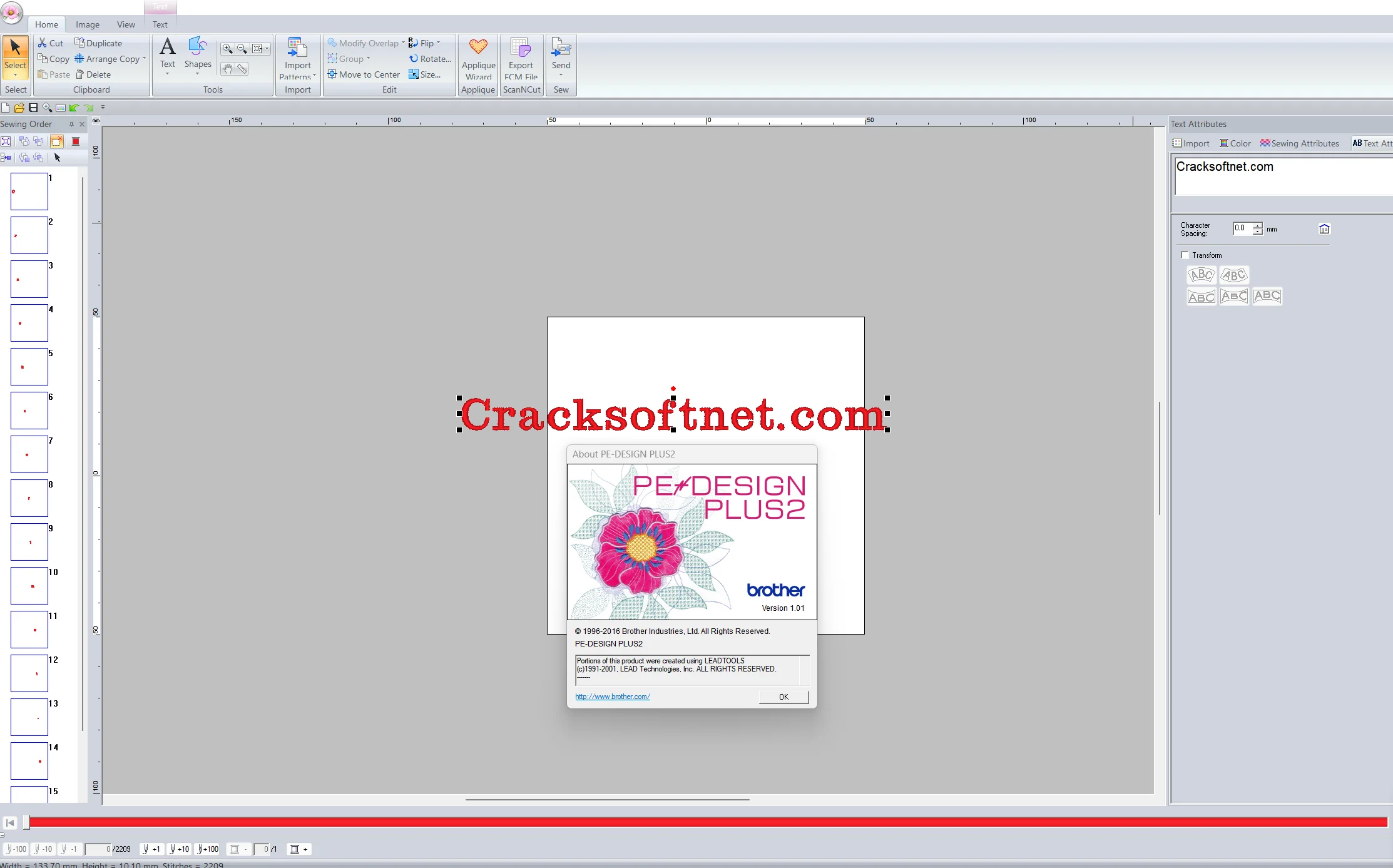Viewport: 1393px width, 868px height.
Task: Select the Measure ruler tool
Action: click(242, 69)
